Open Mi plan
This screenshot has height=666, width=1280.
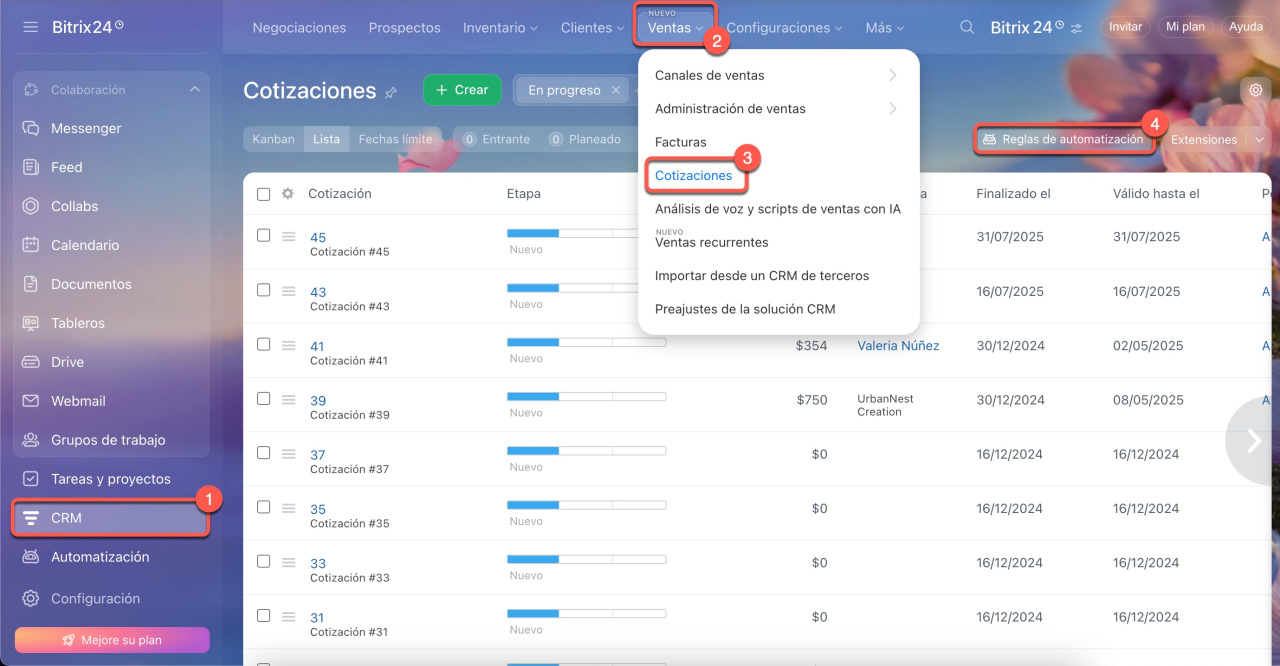coord(1185,27)
